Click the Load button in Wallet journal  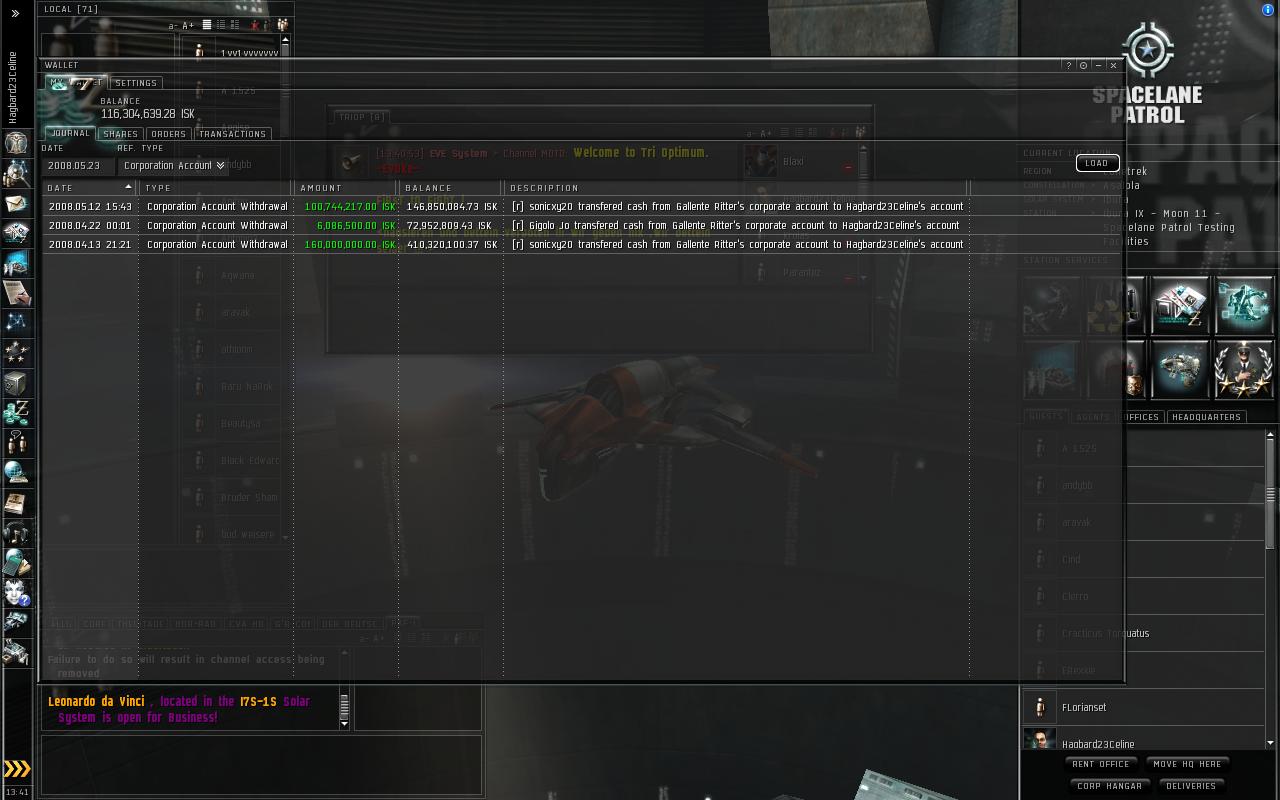pyautogui.click(x=1097, y=163)
